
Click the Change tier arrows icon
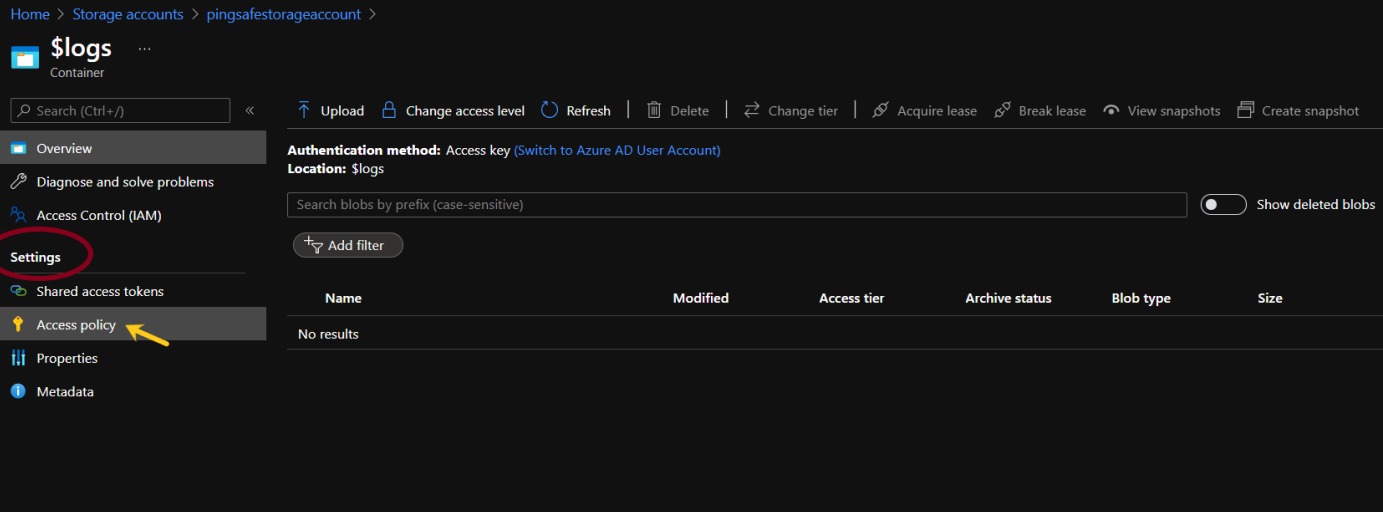click(x=752, y=110)
